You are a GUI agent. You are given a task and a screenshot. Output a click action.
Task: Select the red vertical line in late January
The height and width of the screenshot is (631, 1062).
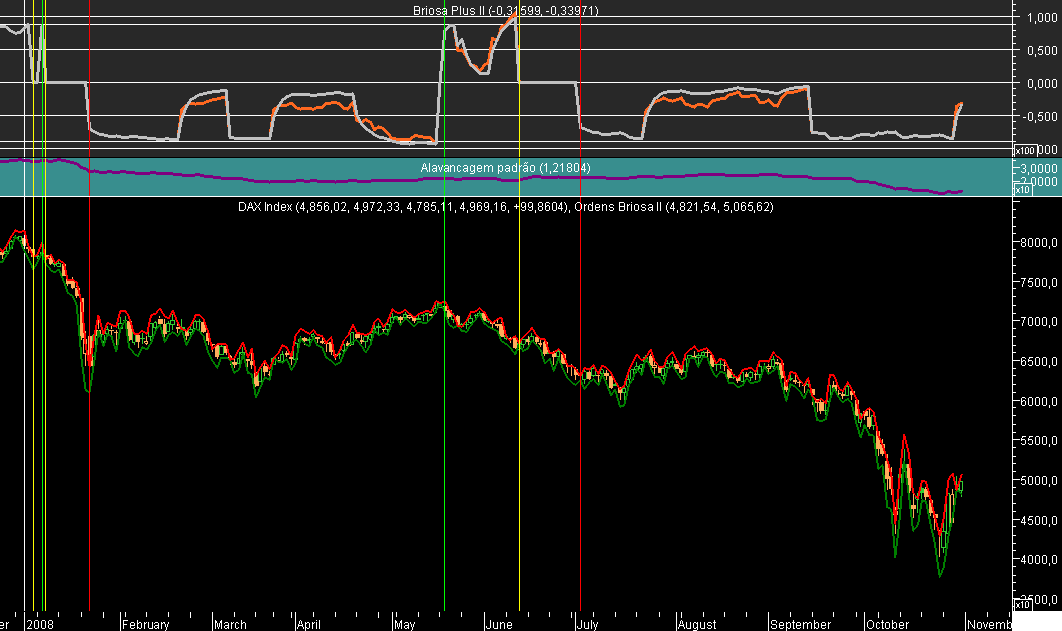89,305
